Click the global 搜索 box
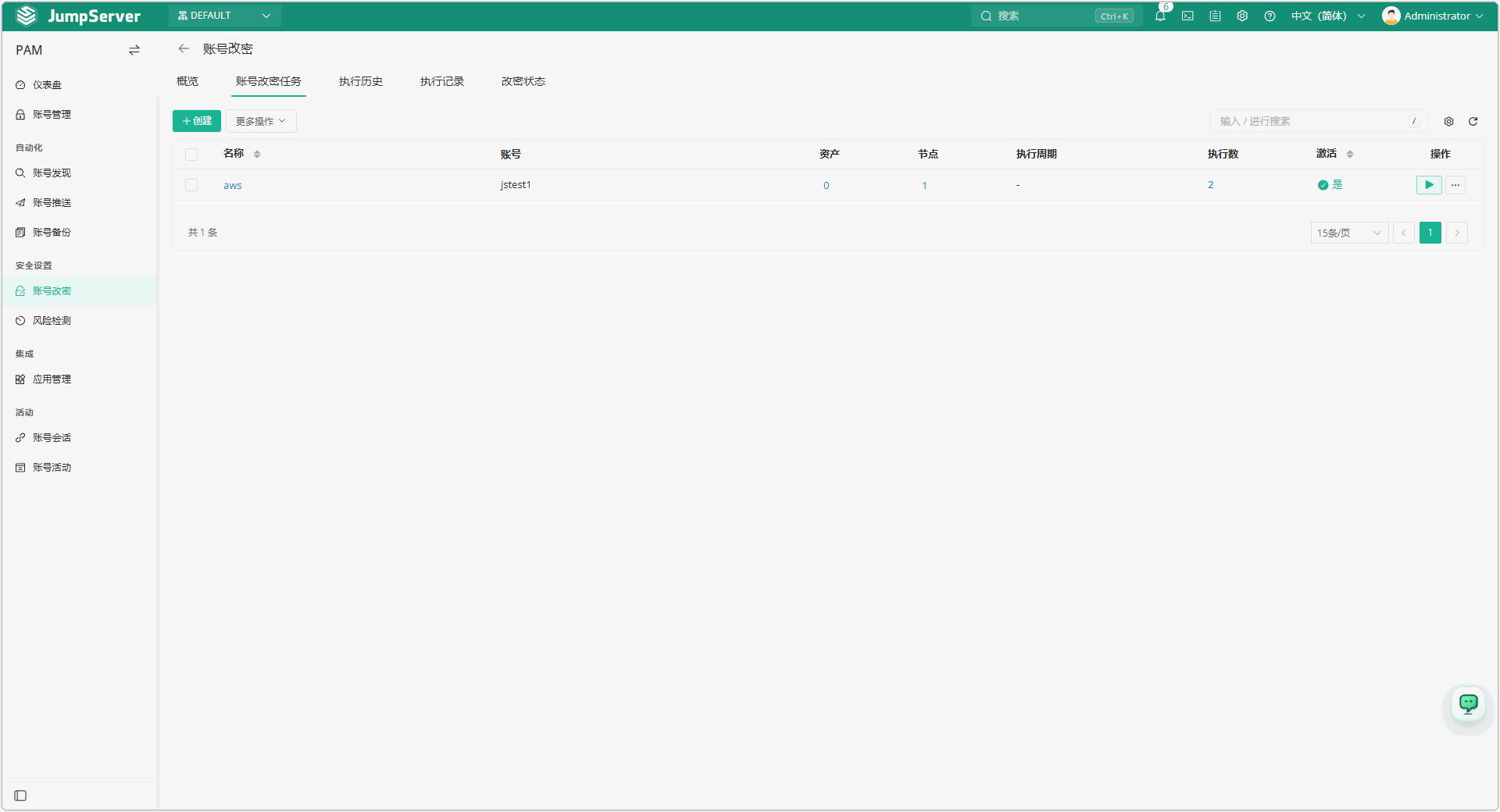This screenshot has height=812, width=1500. pyautogui.click(x=1056, y=16)
